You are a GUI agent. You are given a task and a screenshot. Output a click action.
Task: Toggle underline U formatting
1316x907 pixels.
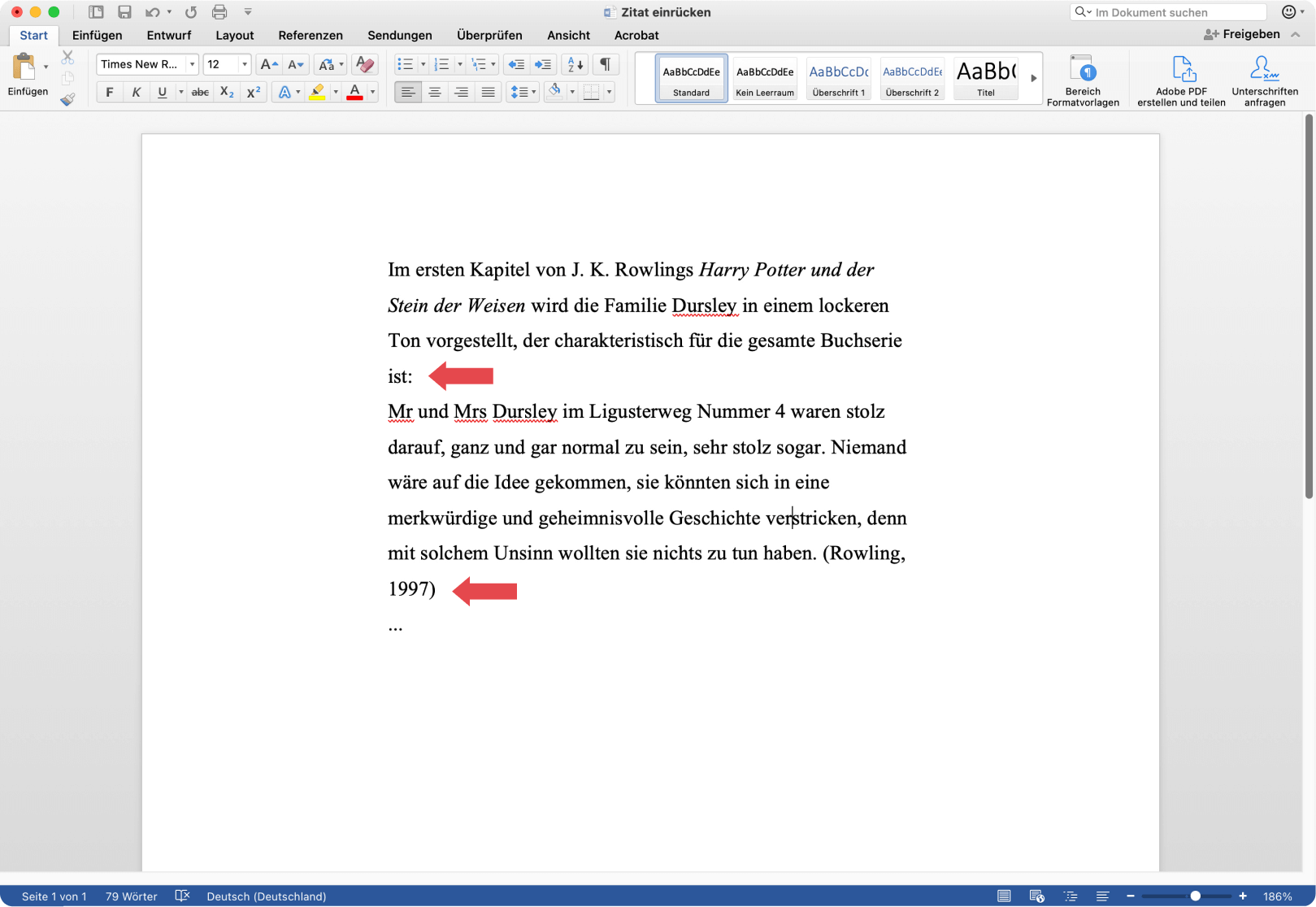tap(163, 92)
